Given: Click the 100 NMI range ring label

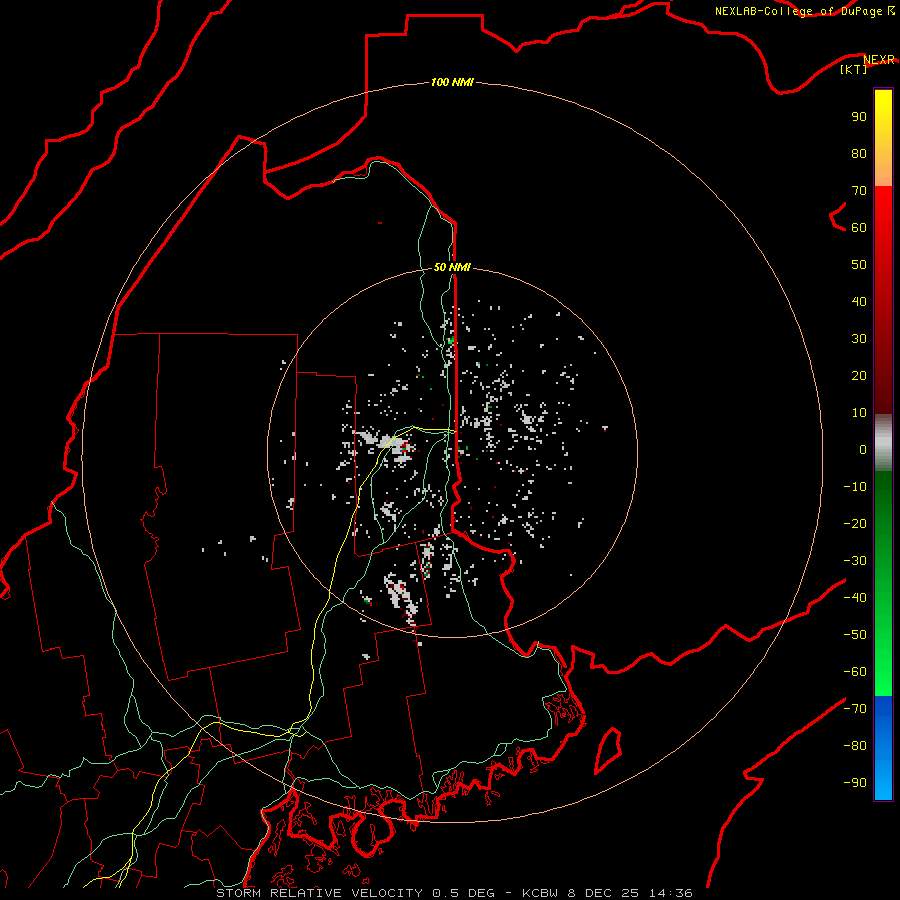Looking at the screenshot, I should [x=452, y=82].
